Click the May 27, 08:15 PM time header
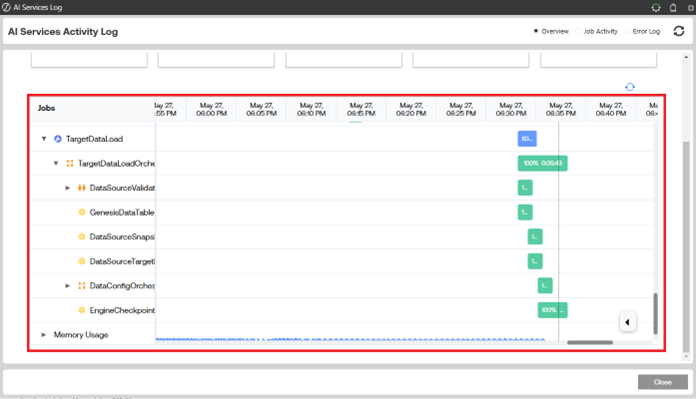The image size is (696, 399). click(361, 109)
